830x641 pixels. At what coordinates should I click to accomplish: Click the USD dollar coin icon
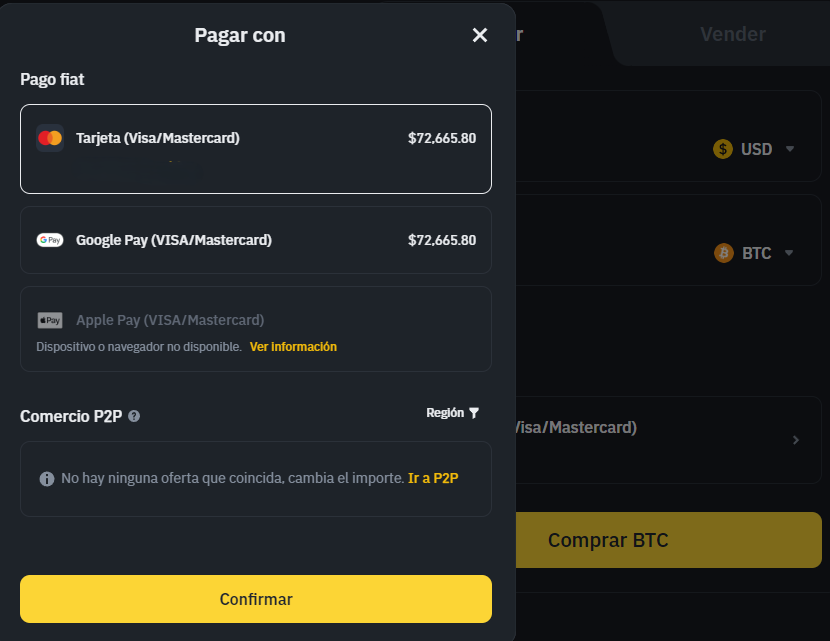(723, 149)
